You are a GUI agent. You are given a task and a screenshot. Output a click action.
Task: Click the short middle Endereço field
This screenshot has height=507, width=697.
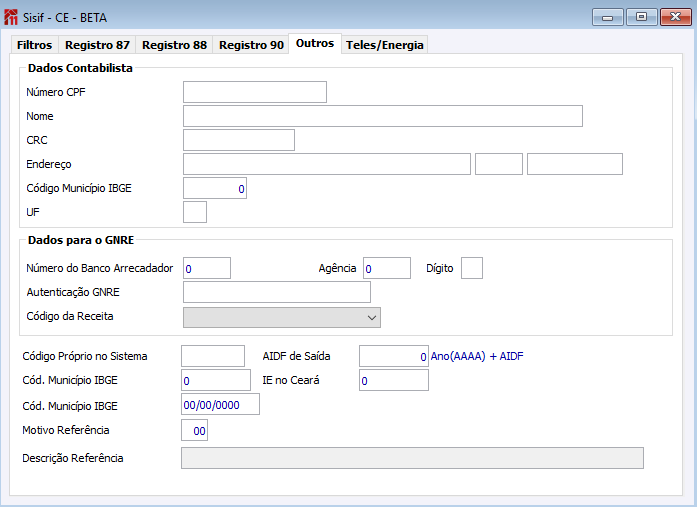(499, 164)
